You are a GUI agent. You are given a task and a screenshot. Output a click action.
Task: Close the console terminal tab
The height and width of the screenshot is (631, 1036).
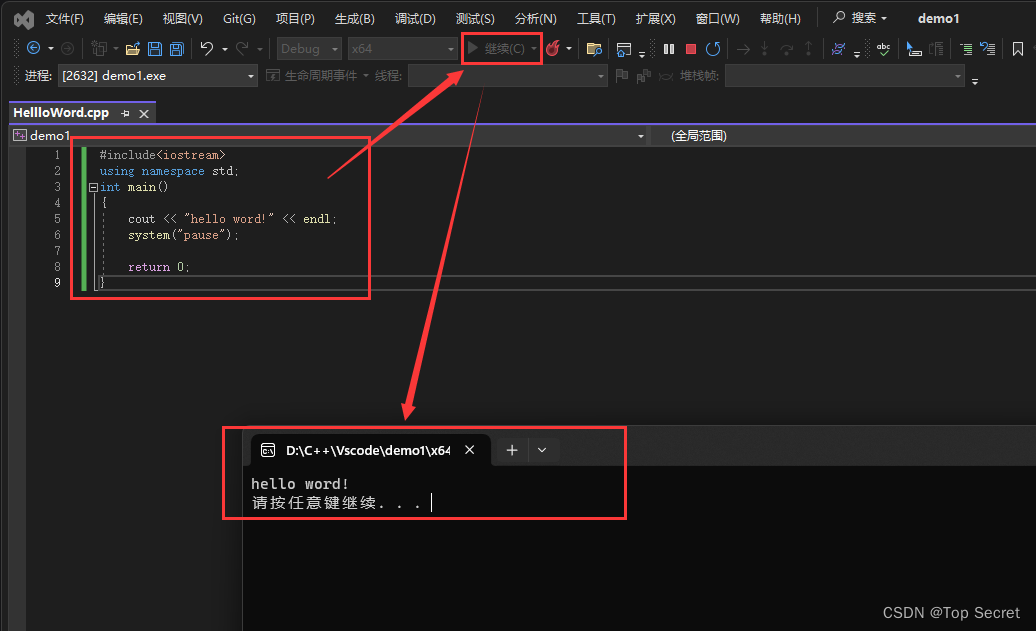point(470,450)
